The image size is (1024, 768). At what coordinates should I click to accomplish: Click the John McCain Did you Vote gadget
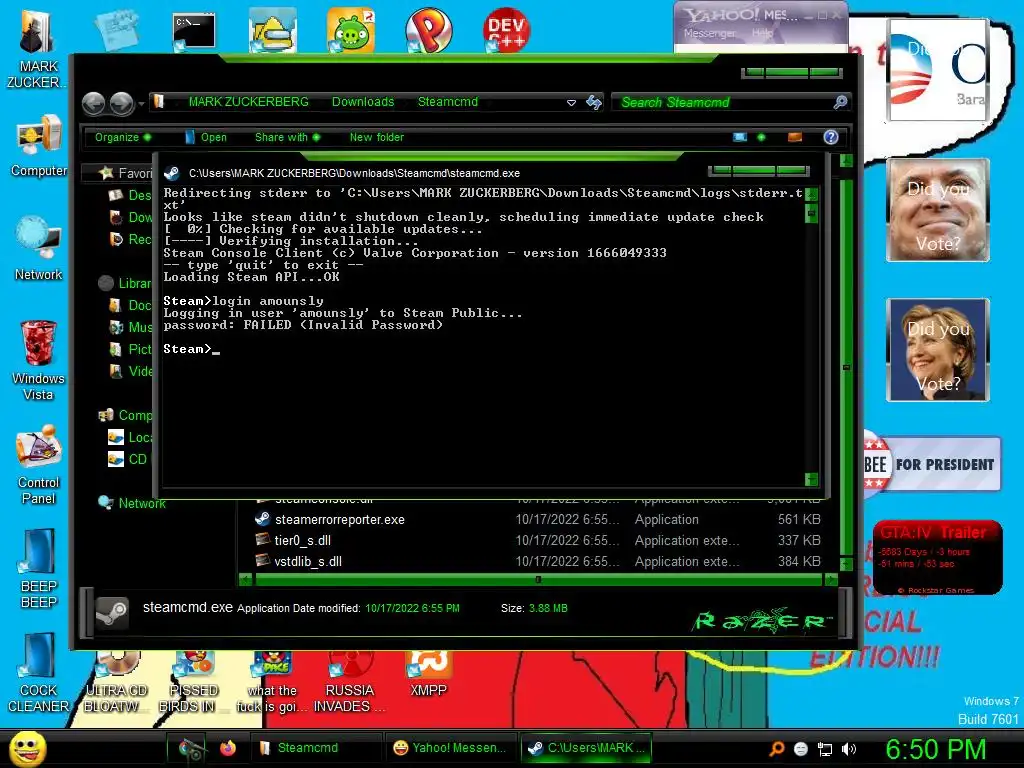[x=938, y=210]
